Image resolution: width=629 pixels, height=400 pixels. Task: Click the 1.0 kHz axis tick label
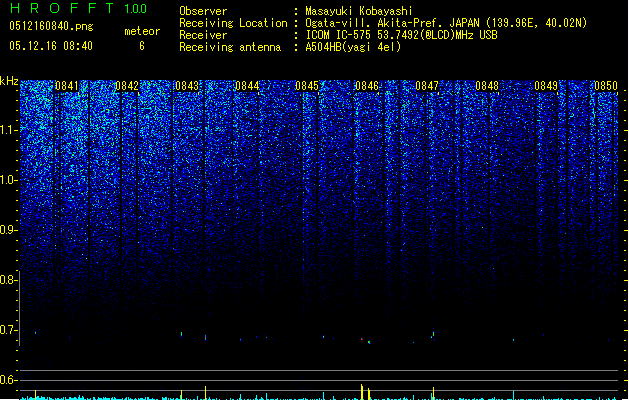[x=8, y=180]
